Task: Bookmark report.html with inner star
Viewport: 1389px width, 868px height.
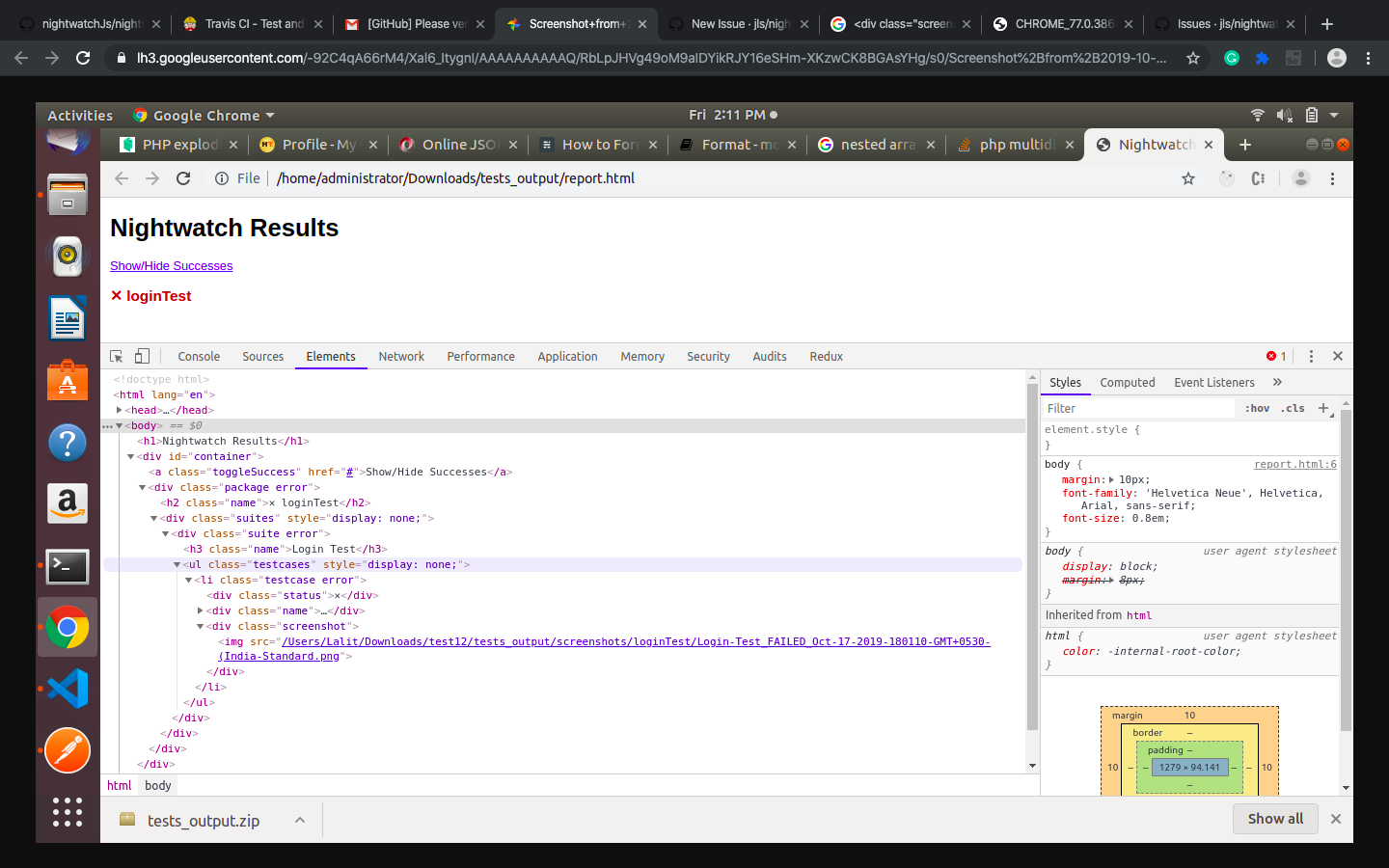Action: [x=1188, y=178]
